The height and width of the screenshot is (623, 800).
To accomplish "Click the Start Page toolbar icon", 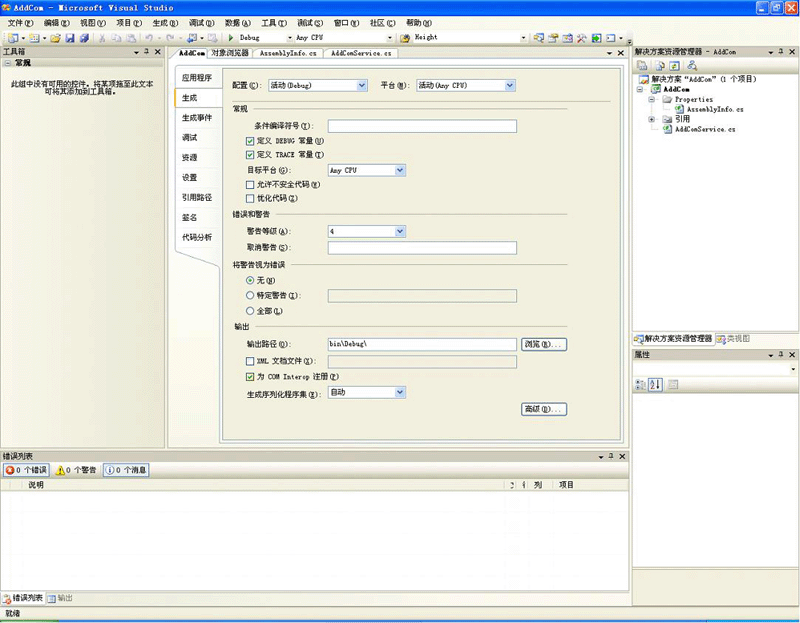I will tap(596, 38).
